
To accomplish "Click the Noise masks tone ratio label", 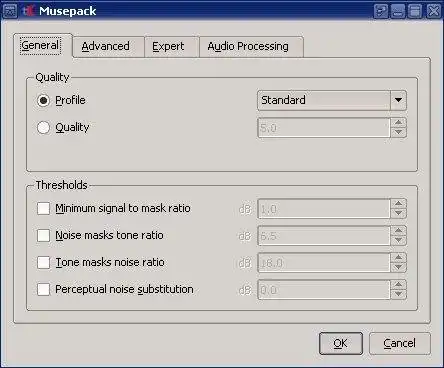I will pos(109,235).
